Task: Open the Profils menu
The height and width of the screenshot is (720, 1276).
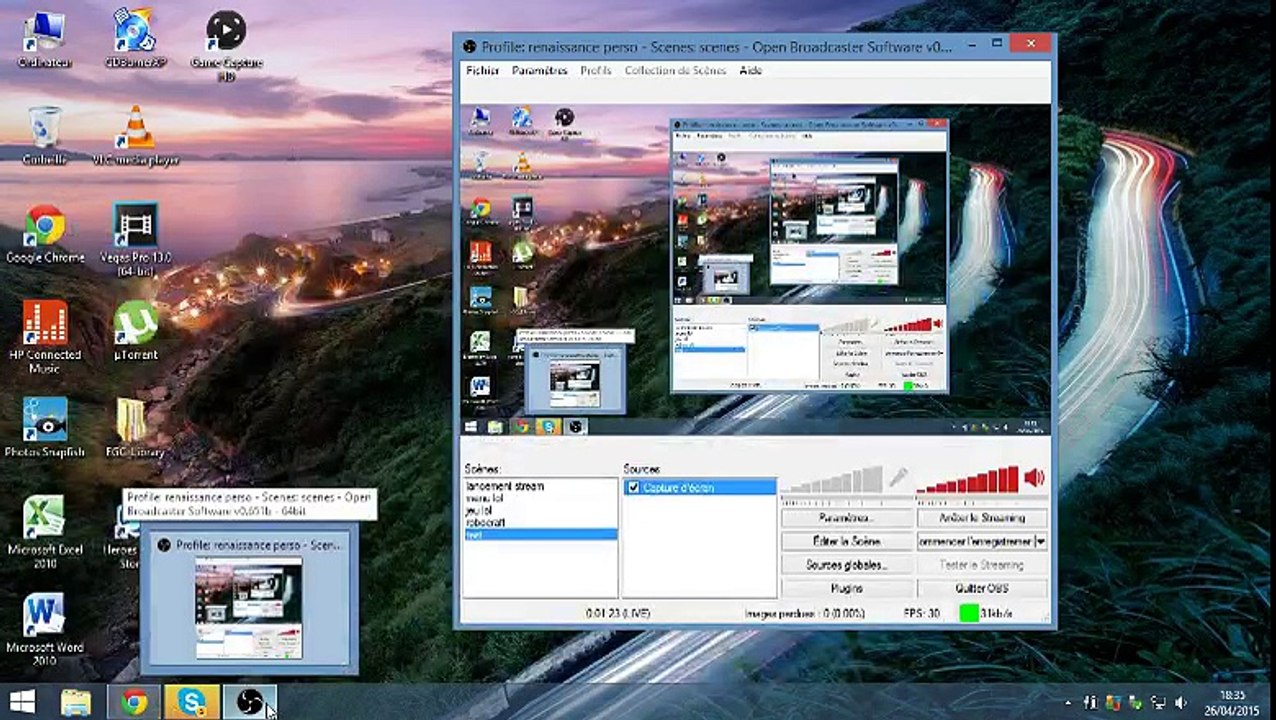Action: pos(596,71)
